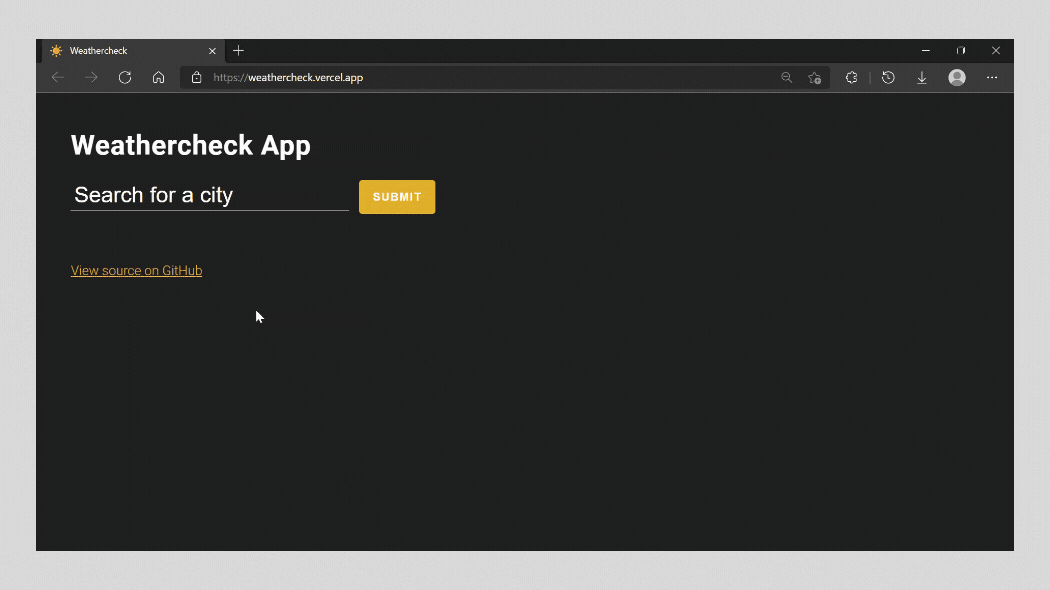1050x590 pixels.
Task: Go to the browser home page
Action: pos(158,78)
